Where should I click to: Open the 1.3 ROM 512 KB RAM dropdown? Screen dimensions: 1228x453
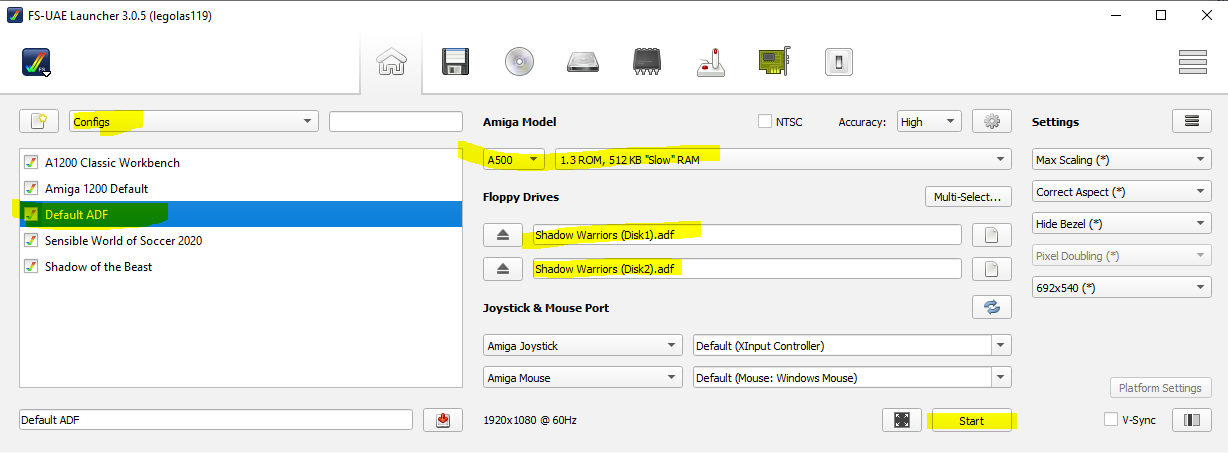click(x=783, y=159)
